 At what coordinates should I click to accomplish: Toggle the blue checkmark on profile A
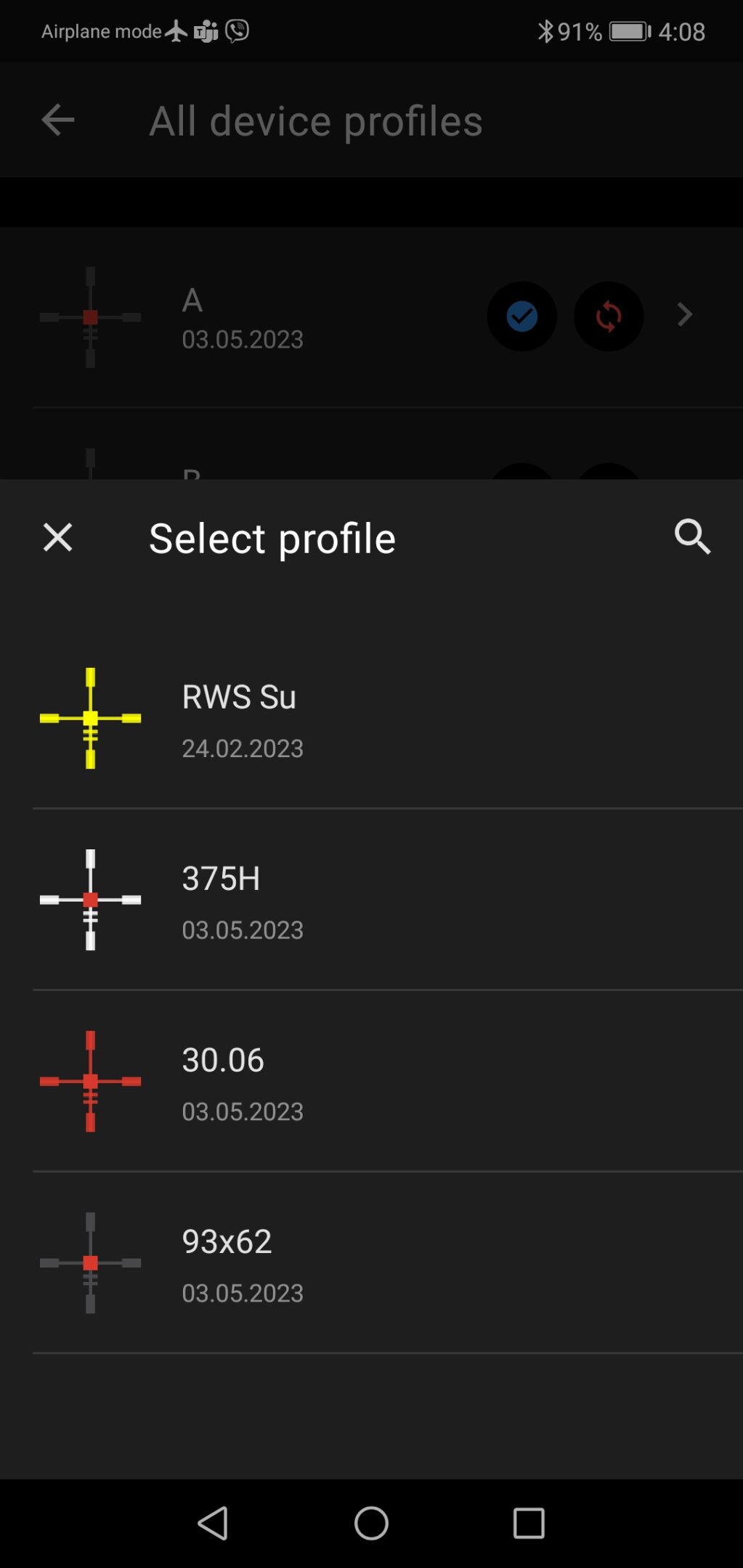(521, 317)
